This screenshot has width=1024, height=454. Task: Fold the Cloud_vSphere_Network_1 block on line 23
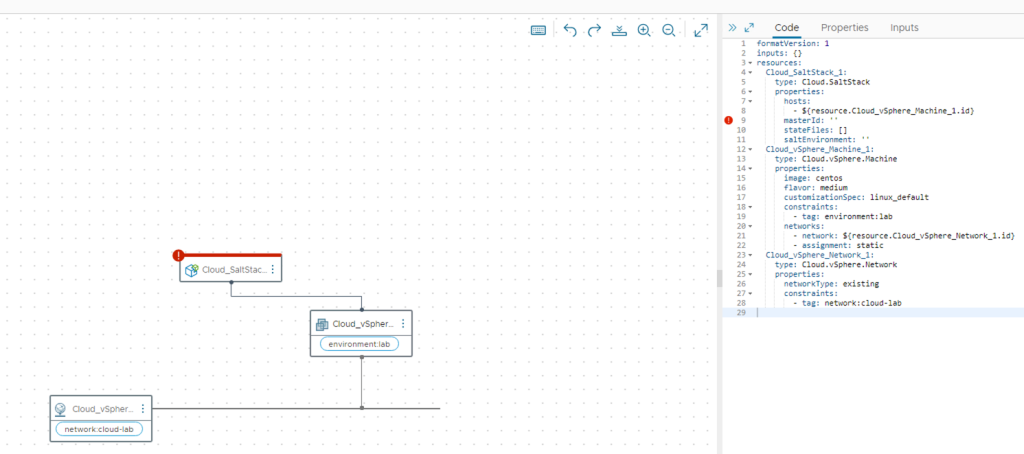(x=750, y=254)
